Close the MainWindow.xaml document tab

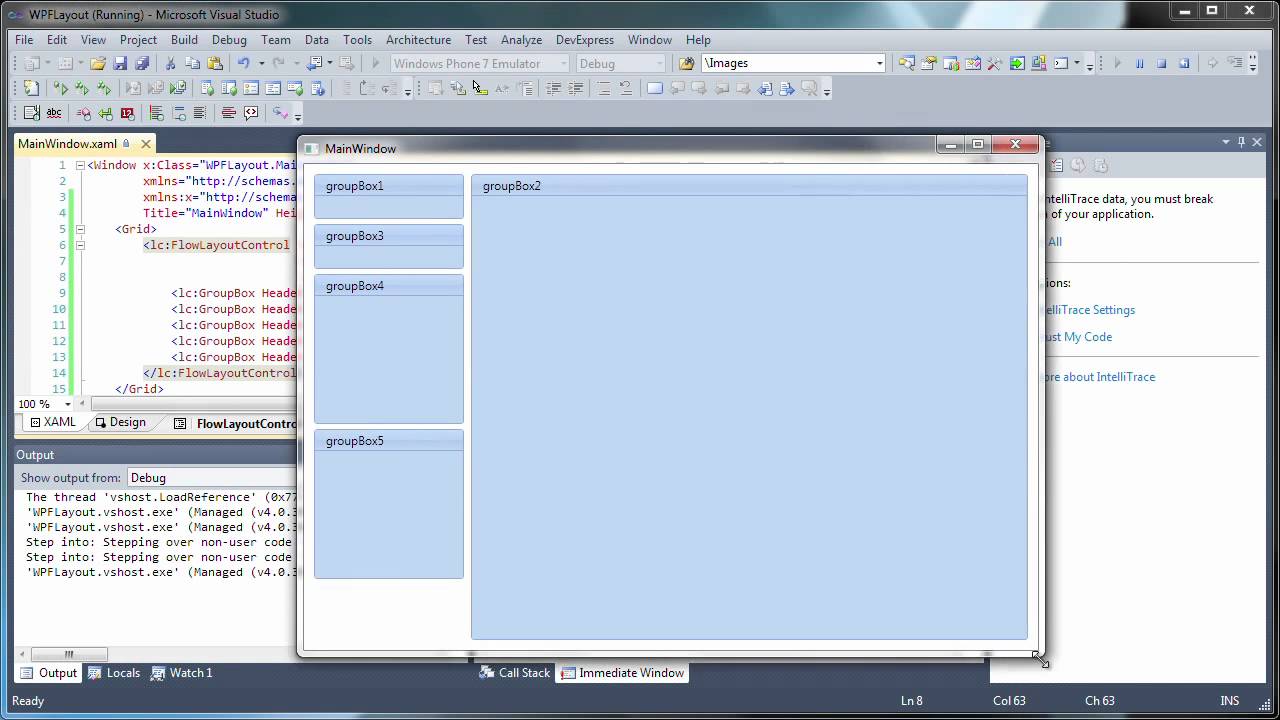point(145,144)
